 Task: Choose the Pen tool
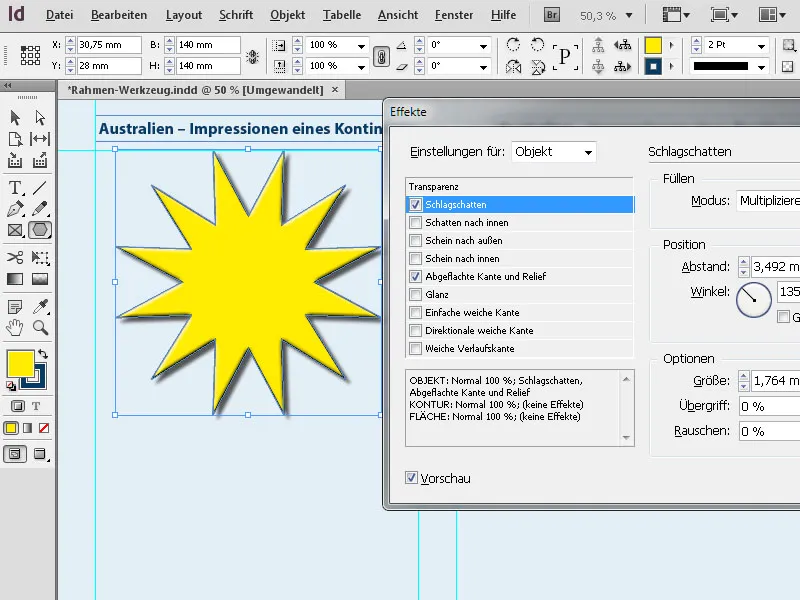pos(13,211)
